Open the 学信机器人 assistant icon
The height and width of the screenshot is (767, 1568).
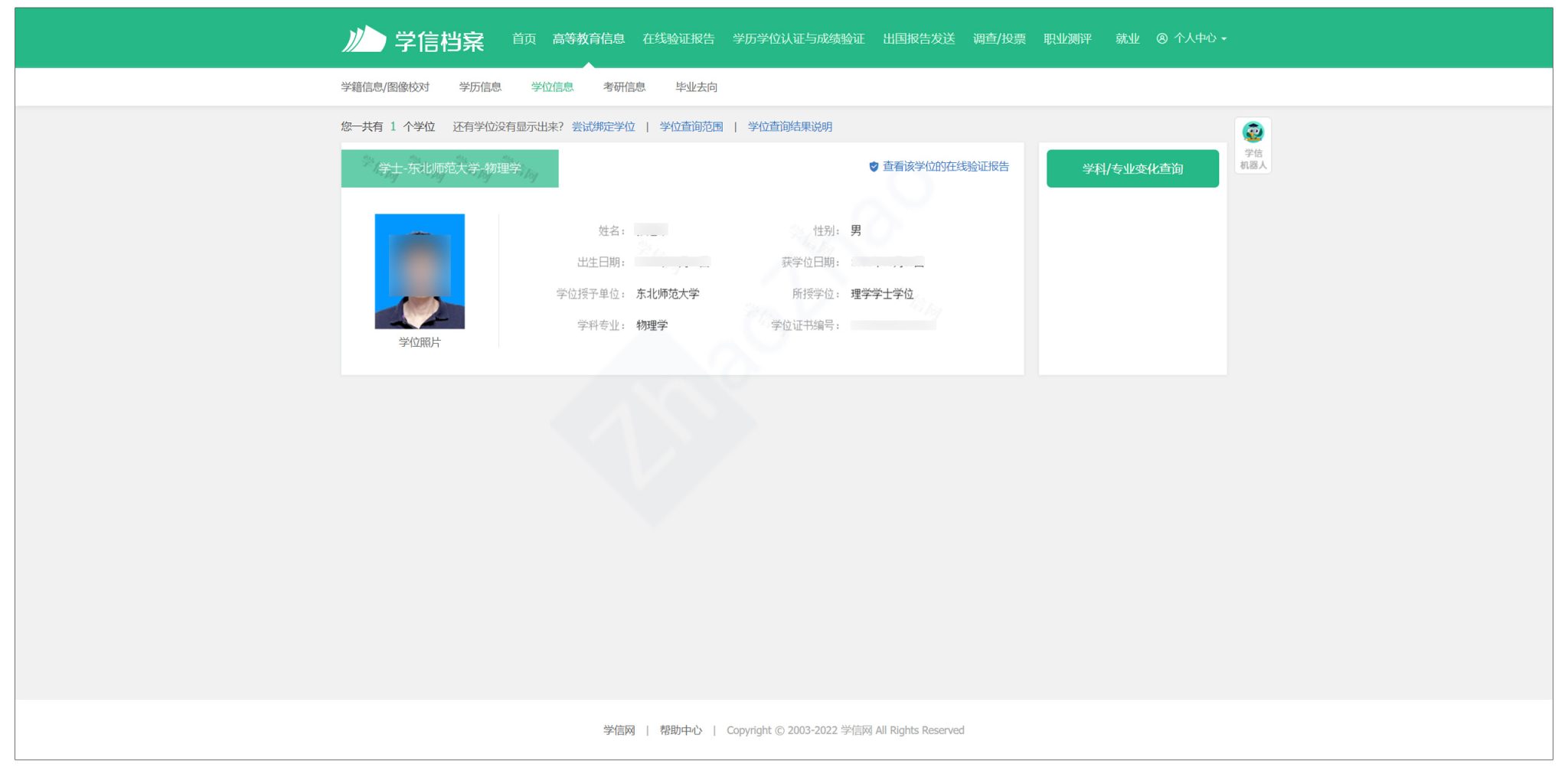tap(1252, 132)
